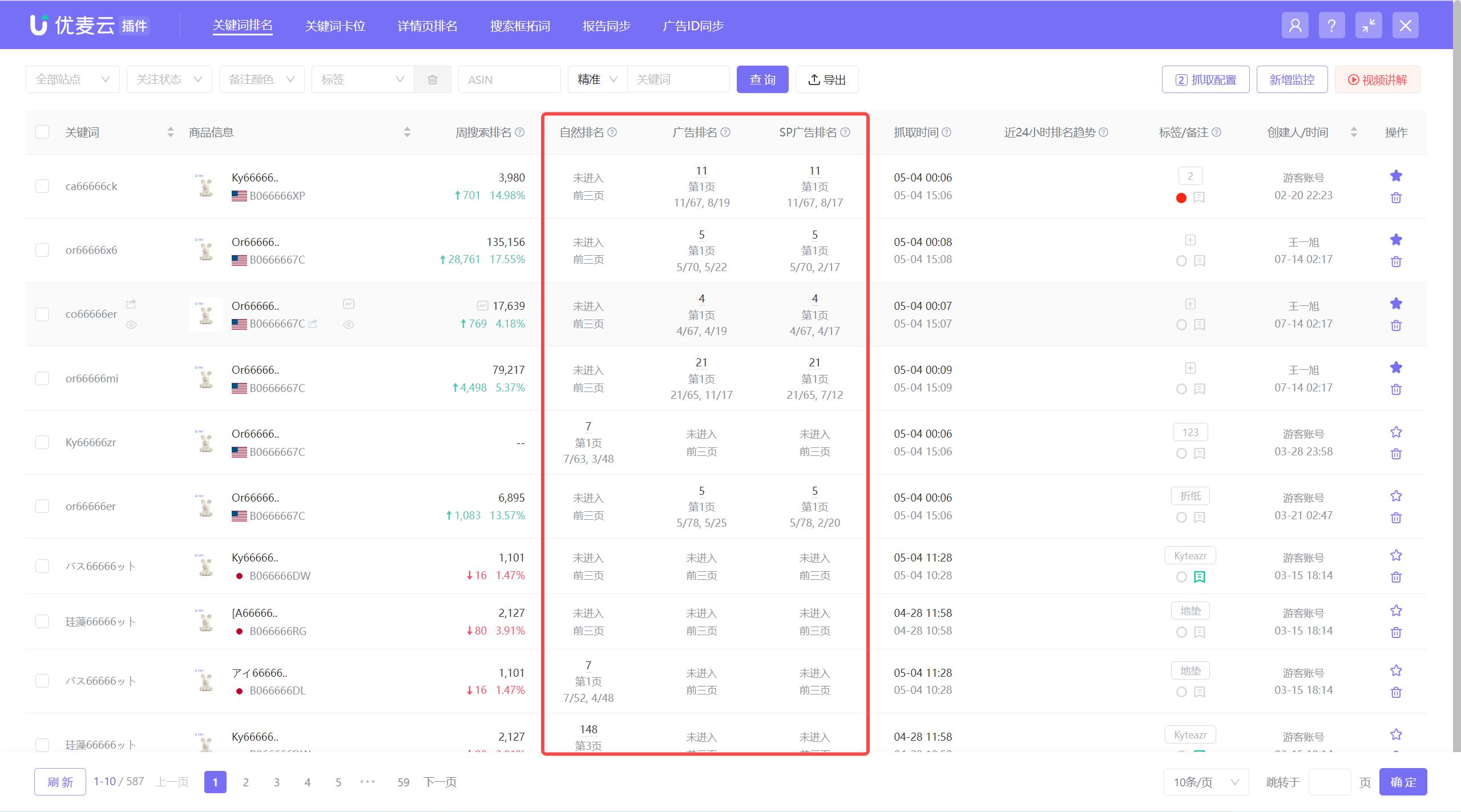Toggle the star favorite on Ky66666zr row
This screenshot has width=1461, height=812.
[1396, 432]
